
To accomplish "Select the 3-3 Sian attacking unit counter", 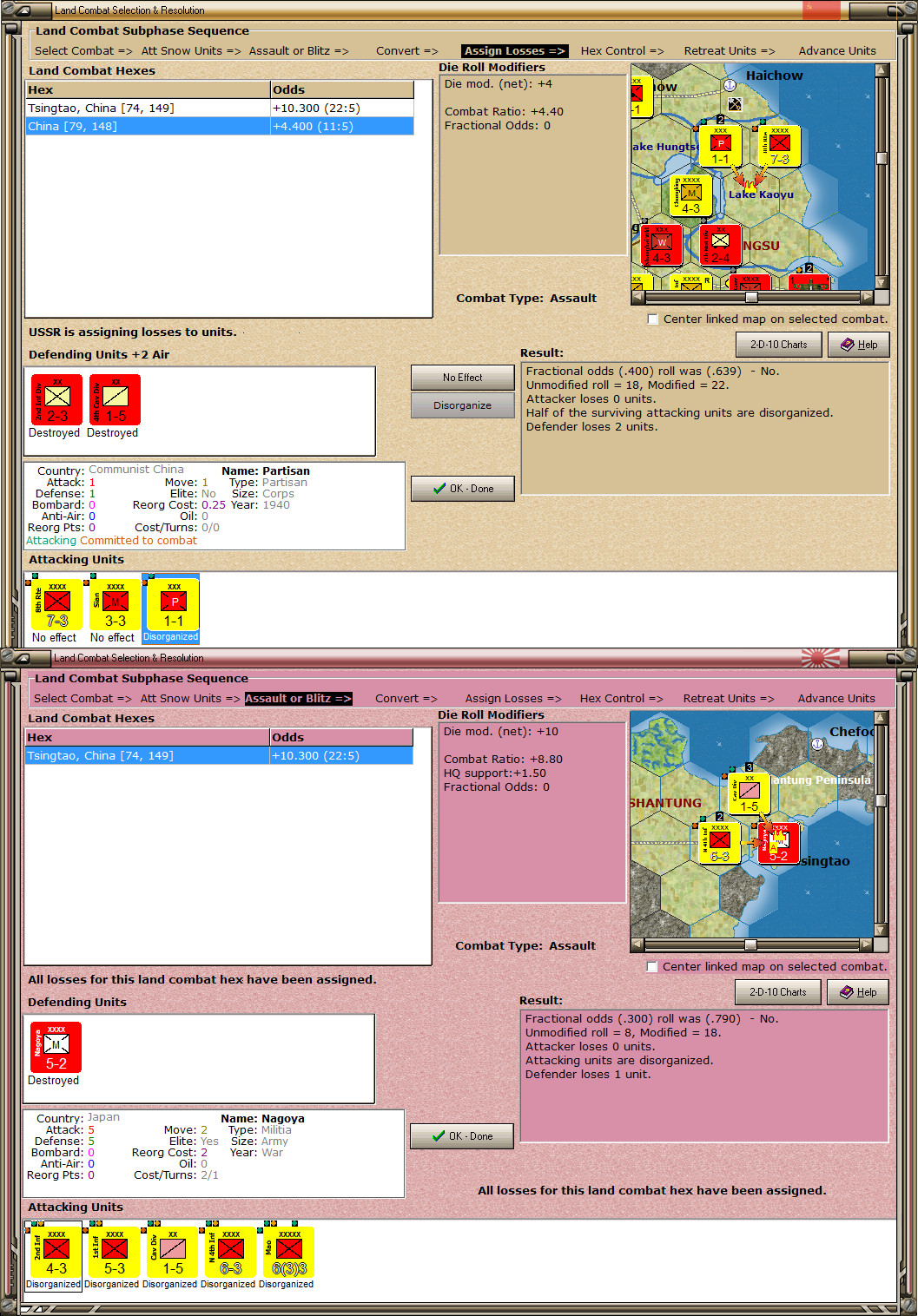I will pyautogui.click(x=116, y=604).
